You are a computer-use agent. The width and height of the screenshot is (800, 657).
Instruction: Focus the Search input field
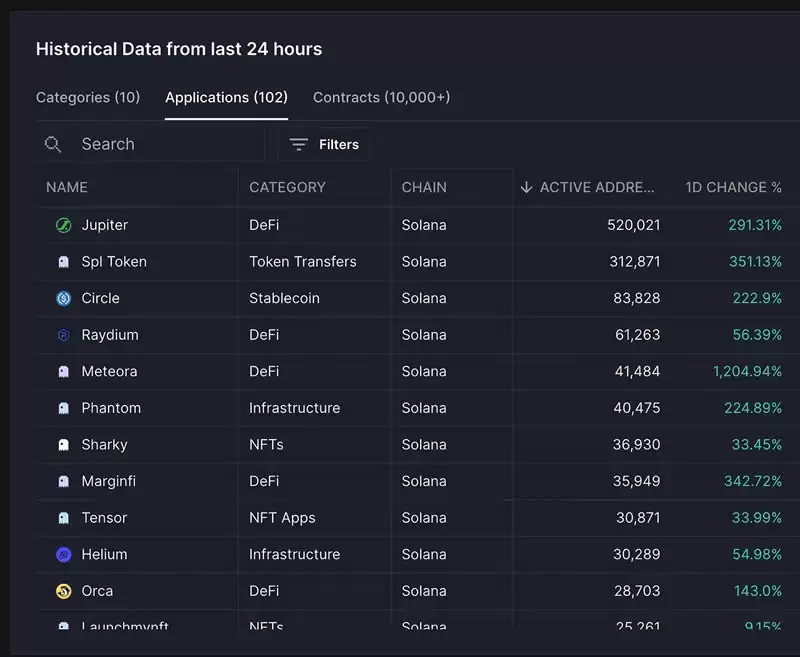click(152, 144)
